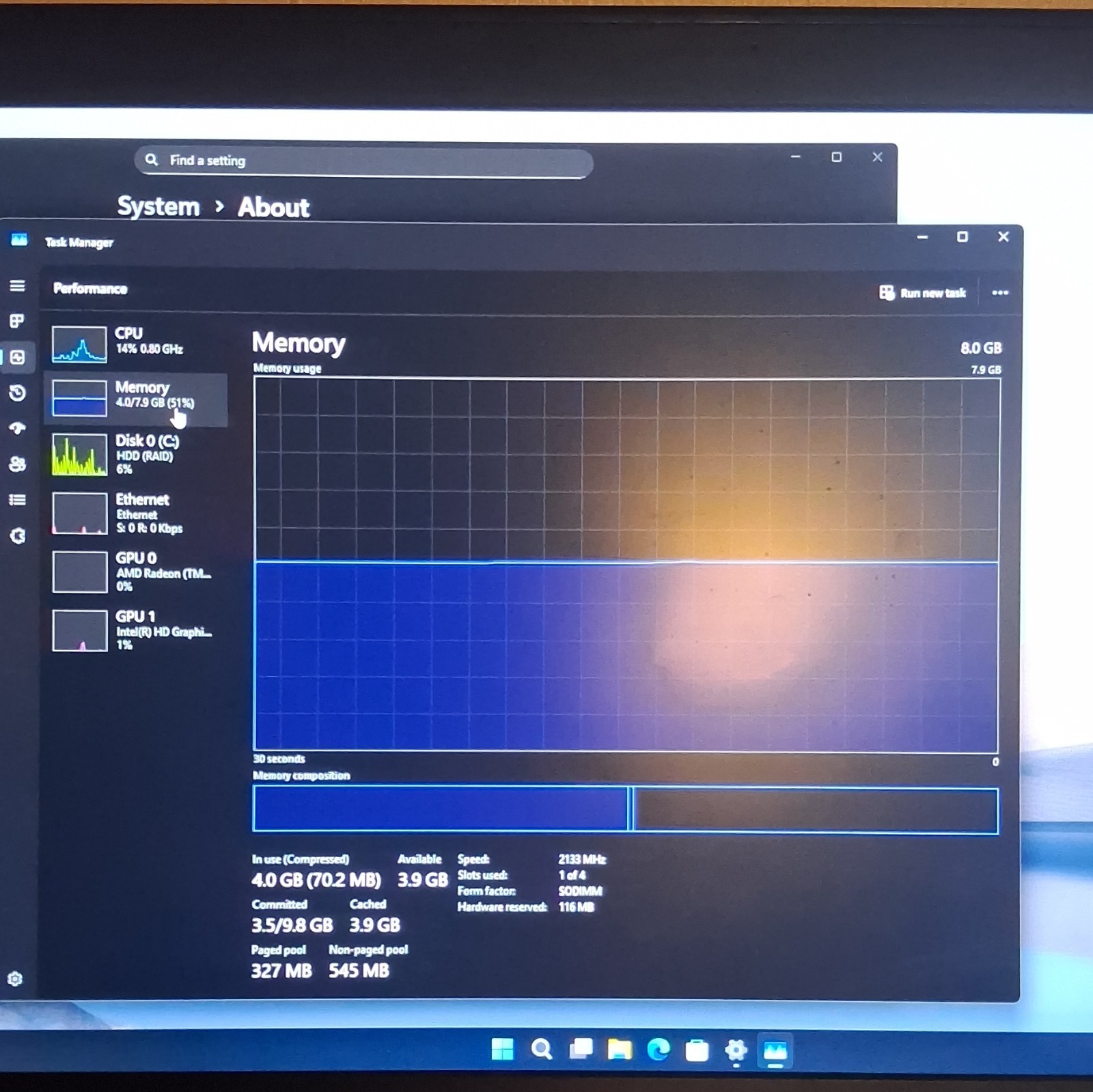The width and height of the screenshot is (1093, 1092).
Task: Click the standby segment of Memory composition bar
Action: coord(816,811)
